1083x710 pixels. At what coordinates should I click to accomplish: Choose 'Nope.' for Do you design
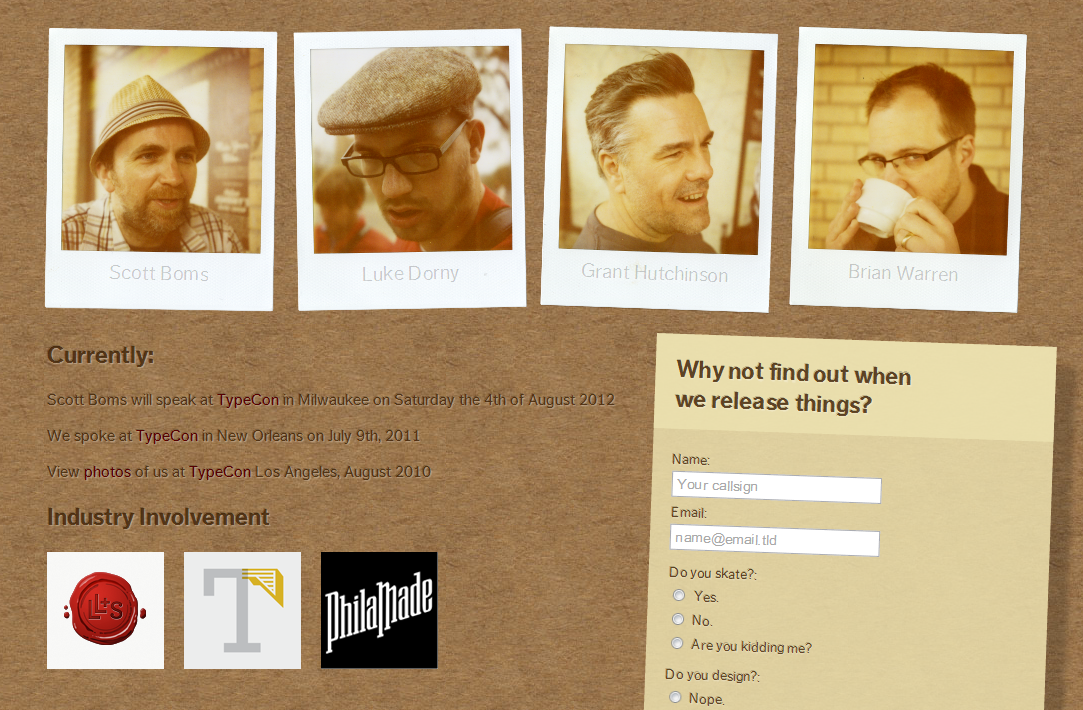click(x=675, y=697)
